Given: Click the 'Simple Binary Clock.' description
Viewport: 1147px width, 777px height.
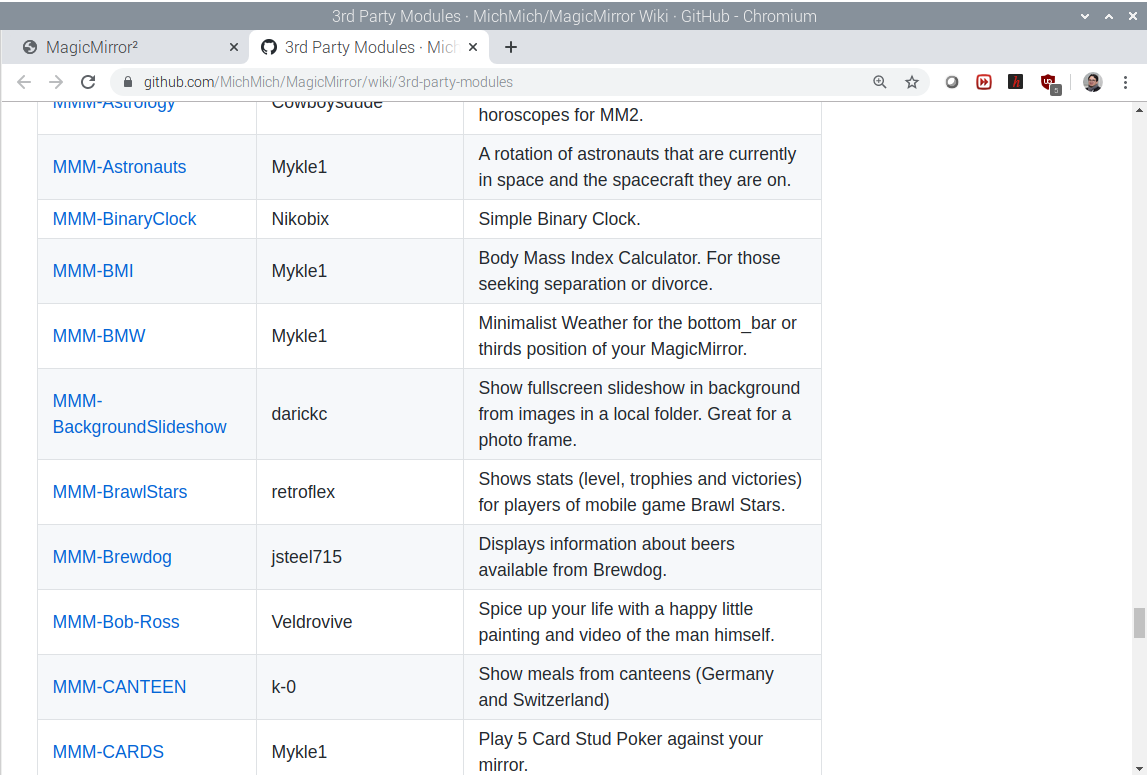Looking at the screenshot, I should click(560, 219).
